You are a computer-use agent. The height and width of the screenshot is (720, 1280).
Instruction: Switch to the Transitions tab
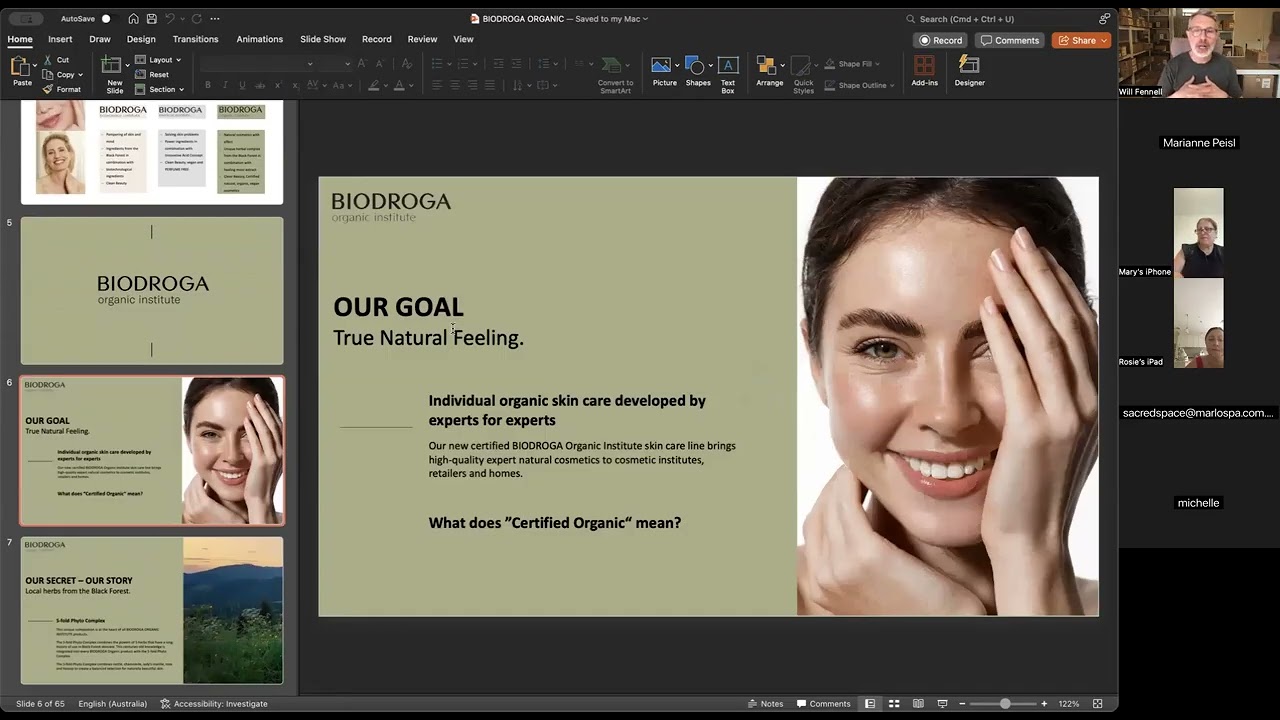coord(195,39)
